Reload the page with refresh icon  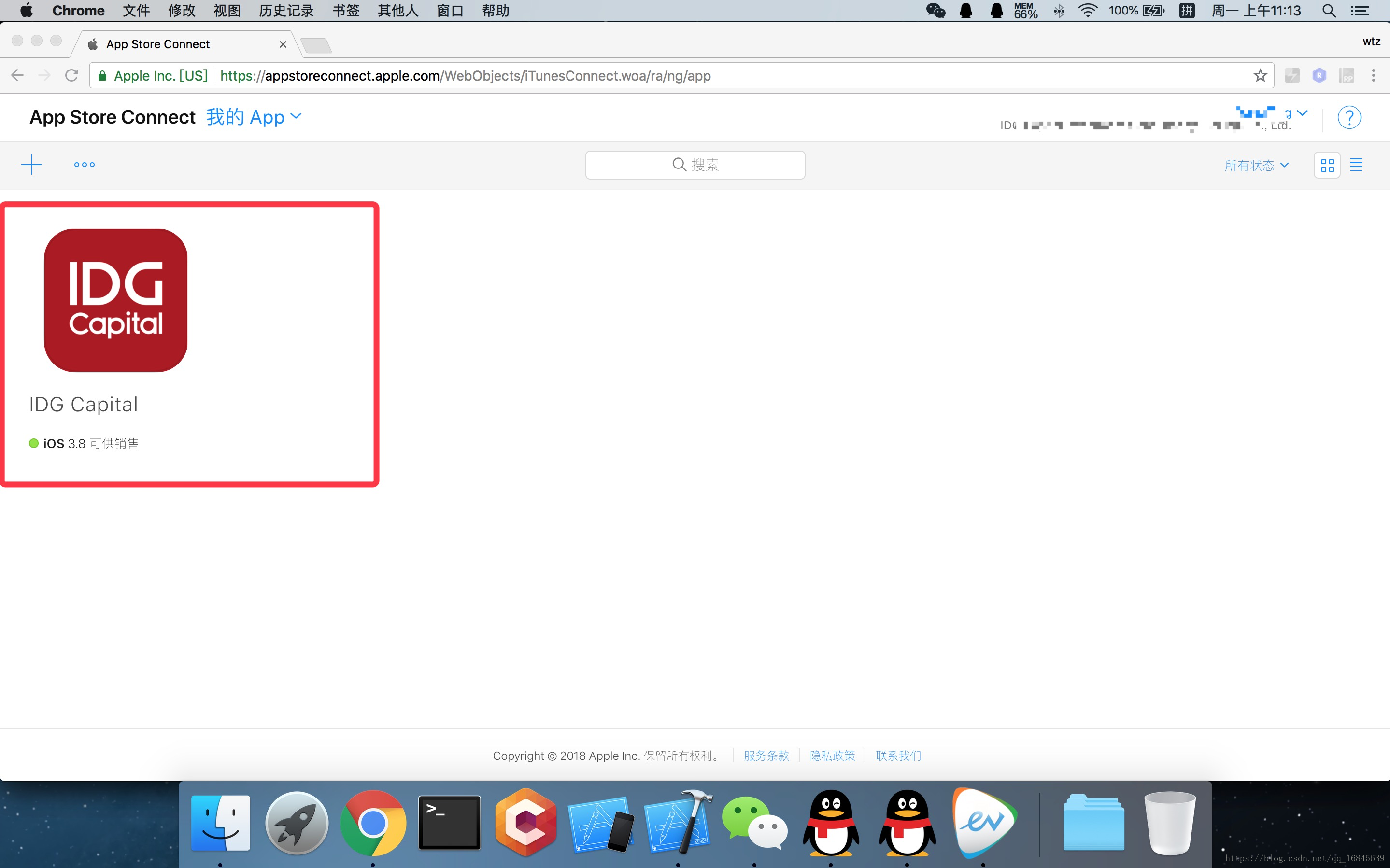[x=71, y=75]
